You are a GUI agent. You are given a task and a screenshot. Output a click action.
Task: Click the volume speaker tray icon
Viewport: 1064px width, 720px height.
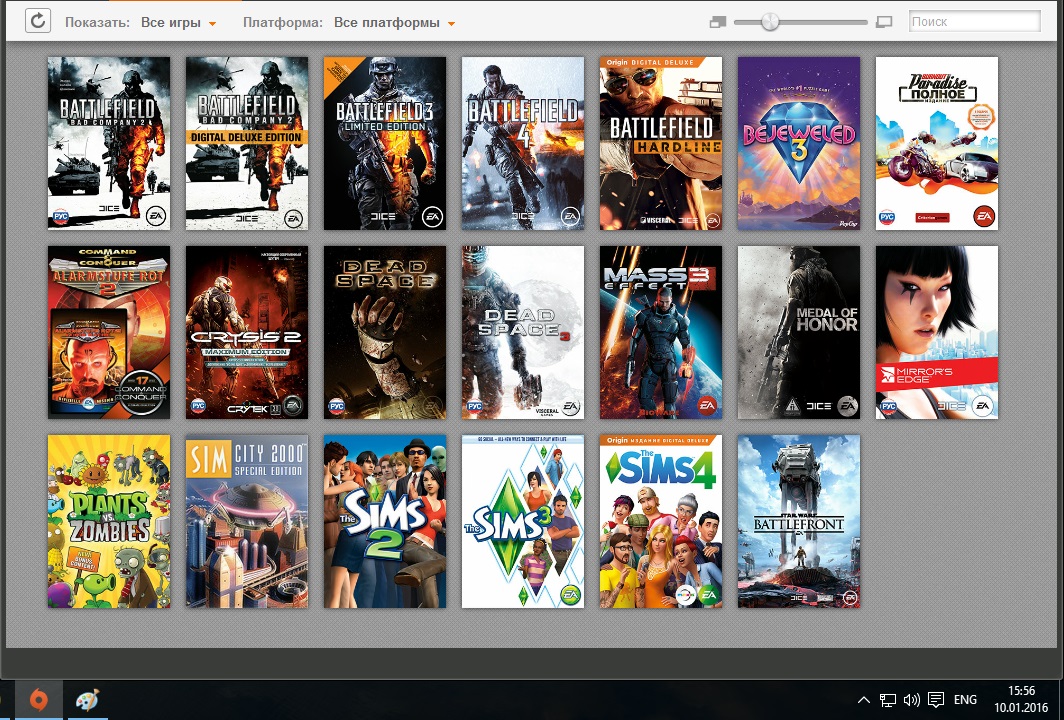tap(911, 700)
